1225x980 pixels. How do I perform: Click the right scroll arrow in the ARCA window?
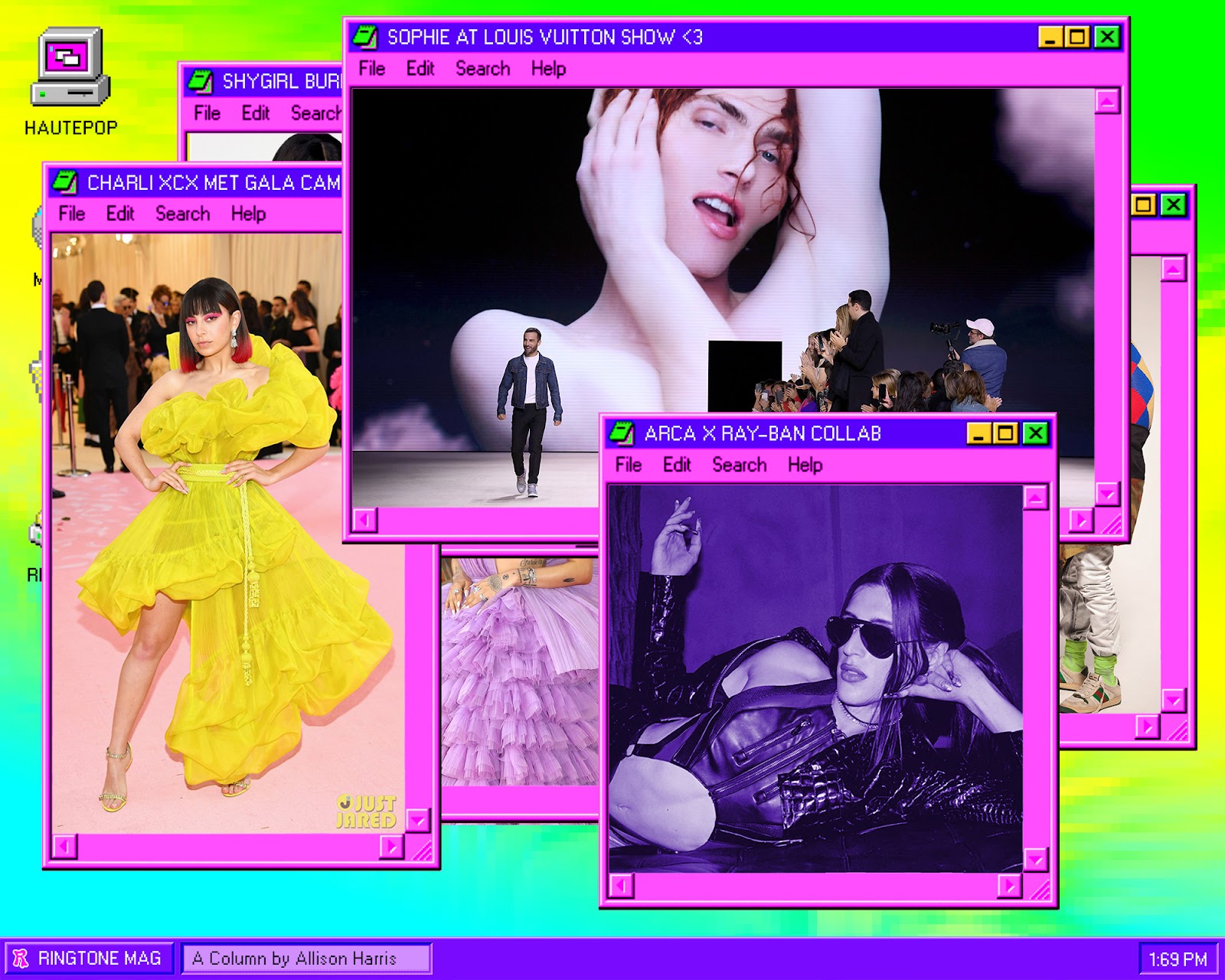point(1010,887)
